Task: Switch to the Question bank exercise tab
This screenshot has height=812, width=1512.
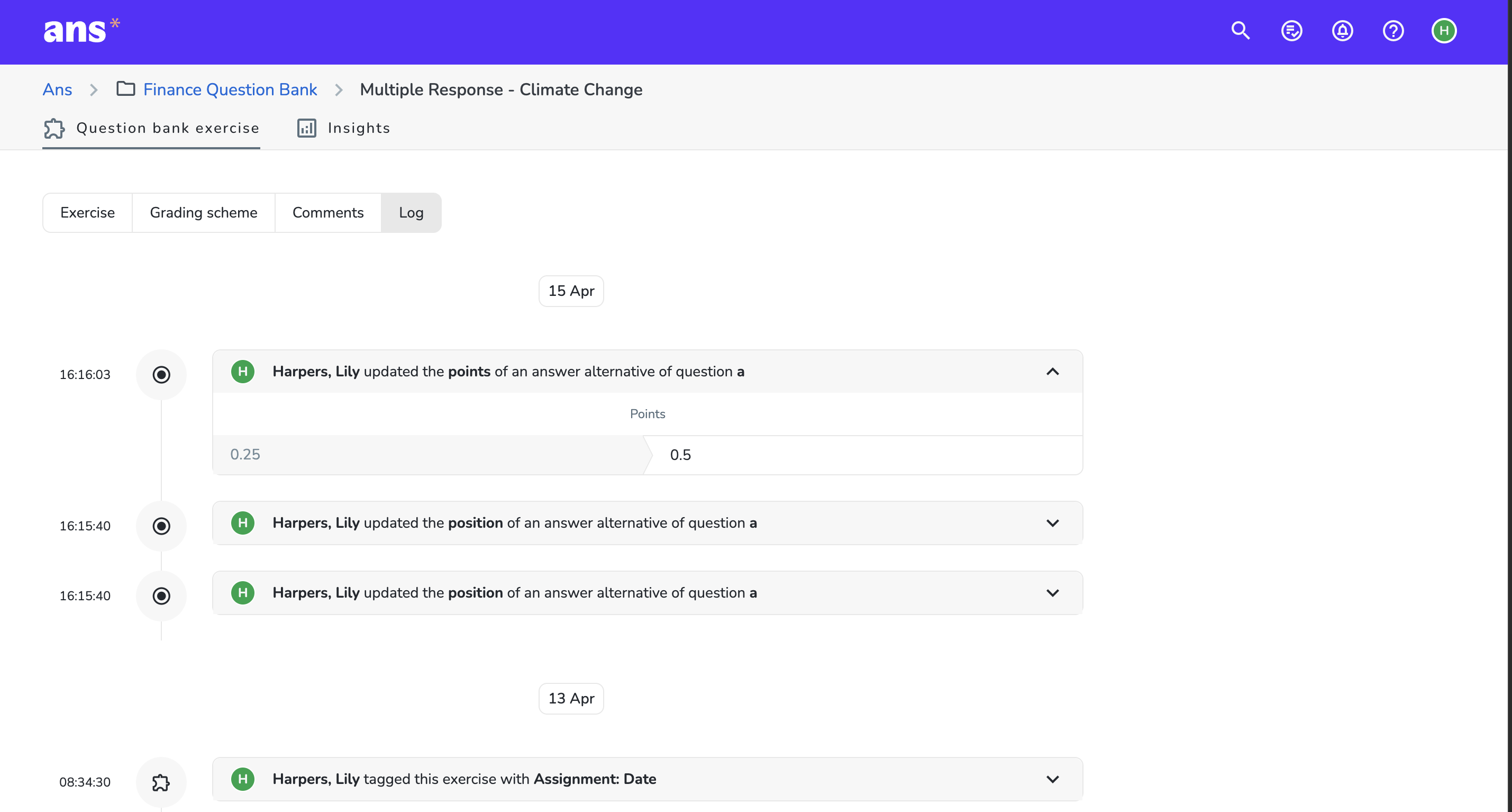Action: (x=151, y=128)
